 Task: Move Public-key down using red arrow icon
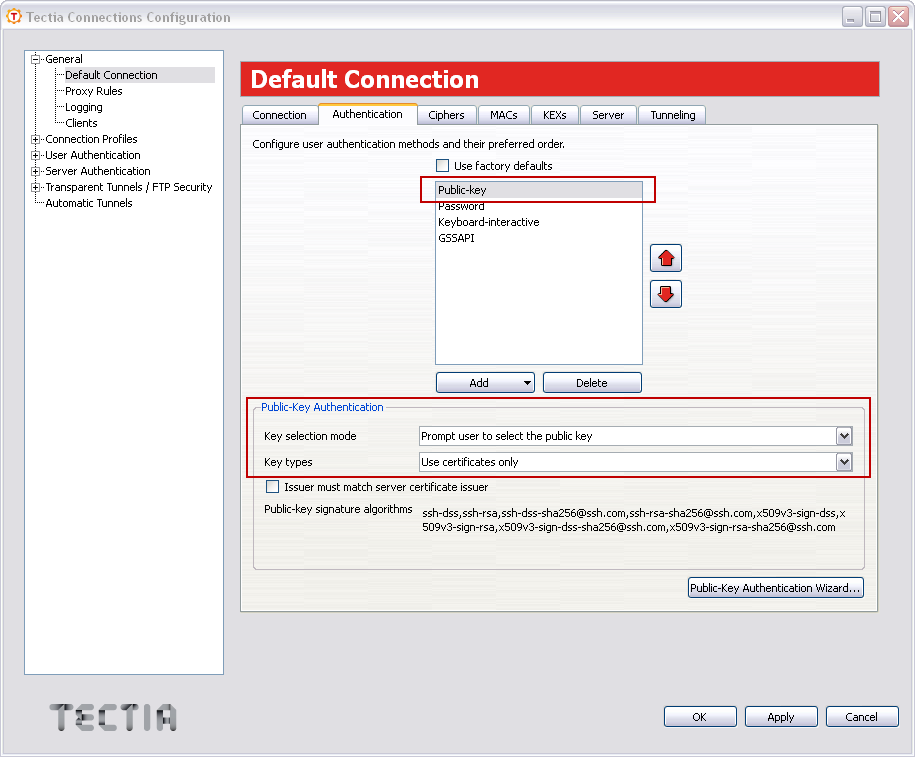coord(665,293)
